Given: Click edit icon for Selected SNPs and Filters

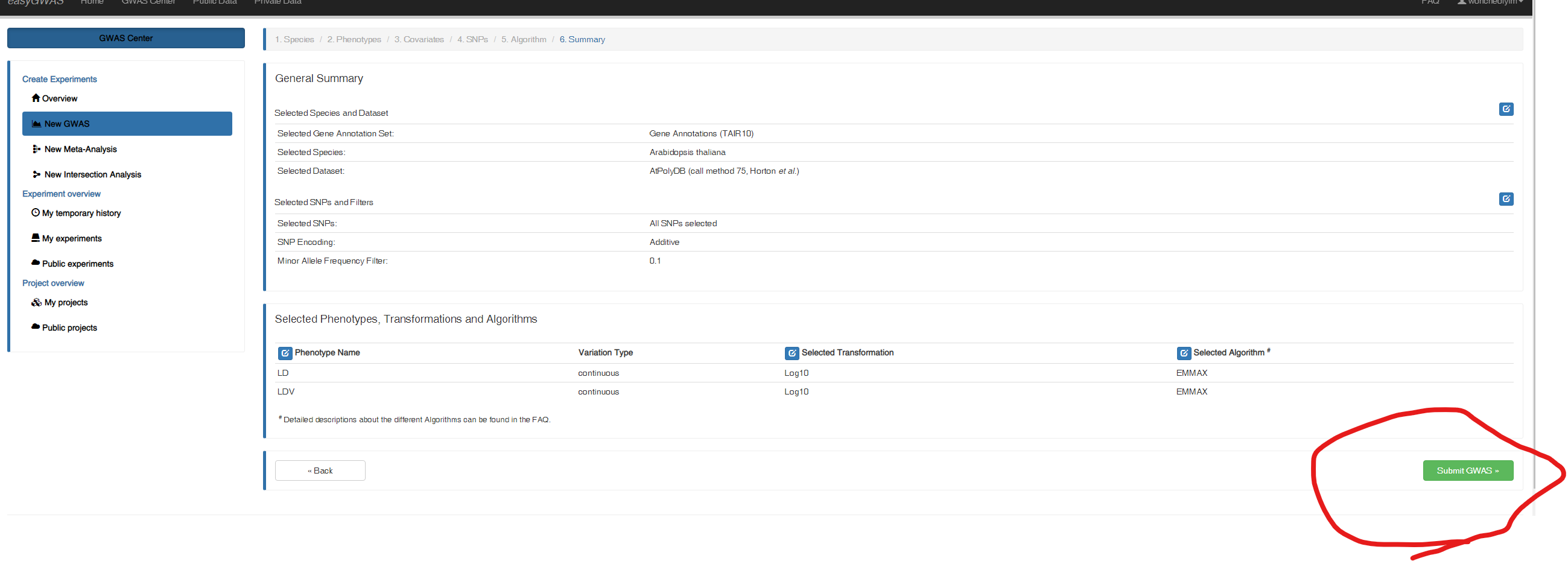Looking at the screenshot, I should pyautogui.click(x=1505, y=199).
